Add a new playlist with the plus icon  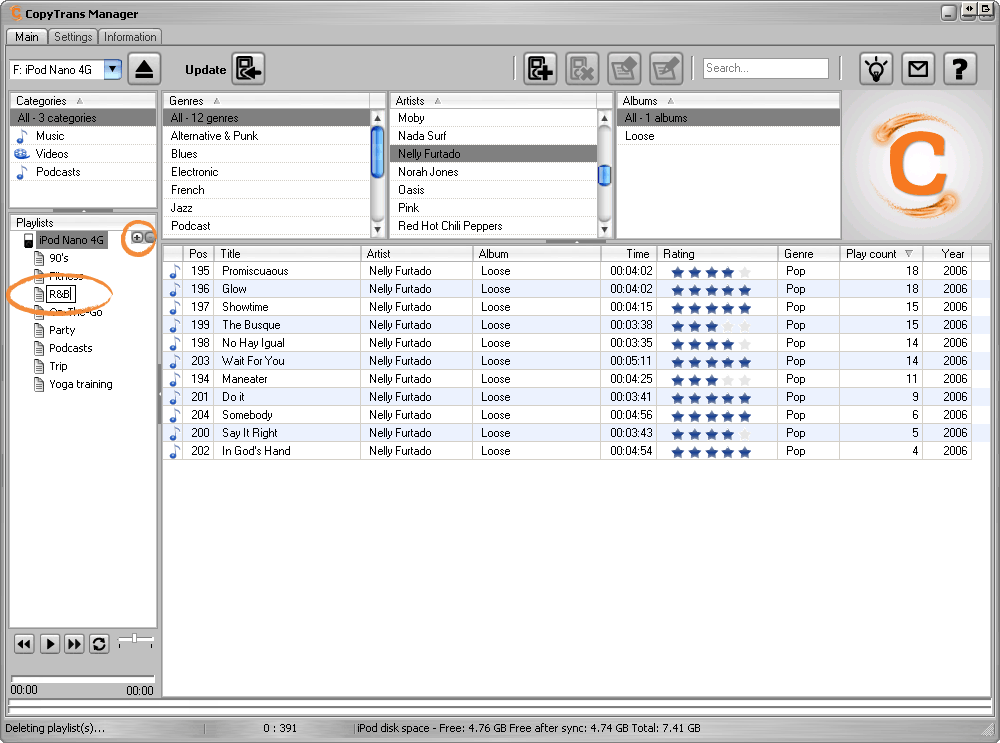pyautogui.click(x=137, y=238)
